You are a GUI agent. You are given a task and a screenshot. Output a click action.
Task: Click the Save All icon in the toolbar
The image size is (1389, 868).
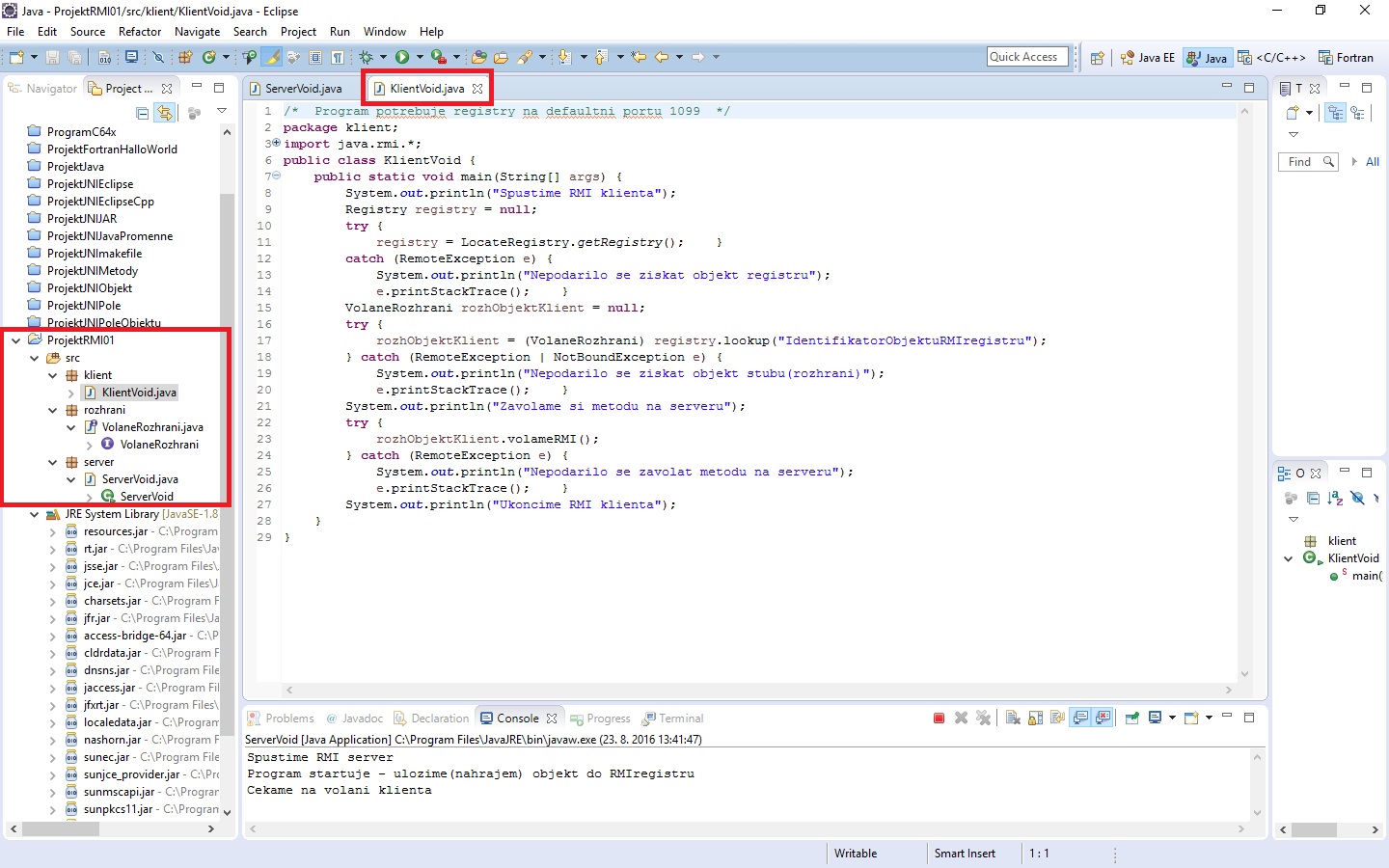75,57
